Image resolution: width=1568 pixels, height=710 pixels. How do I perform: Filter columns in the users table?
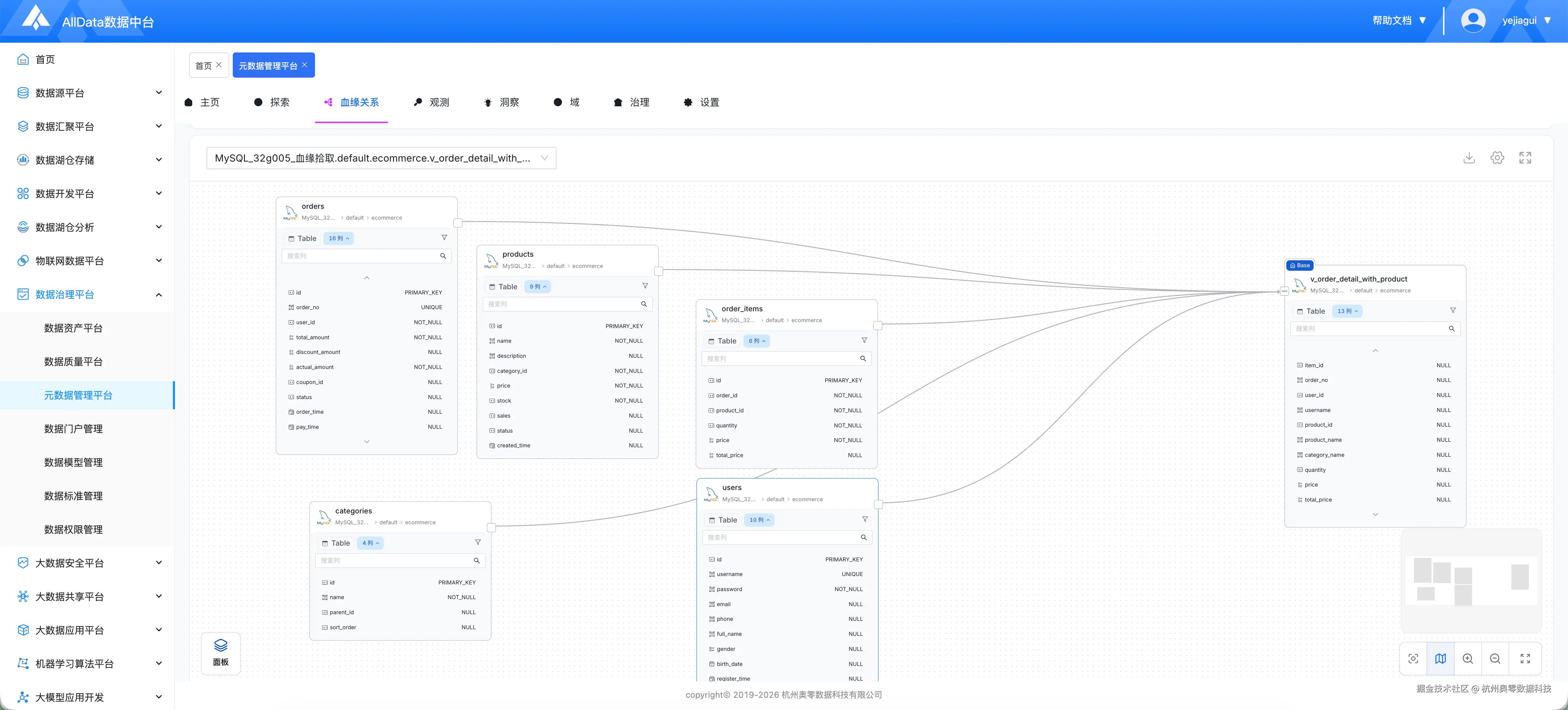click(865, 519)
